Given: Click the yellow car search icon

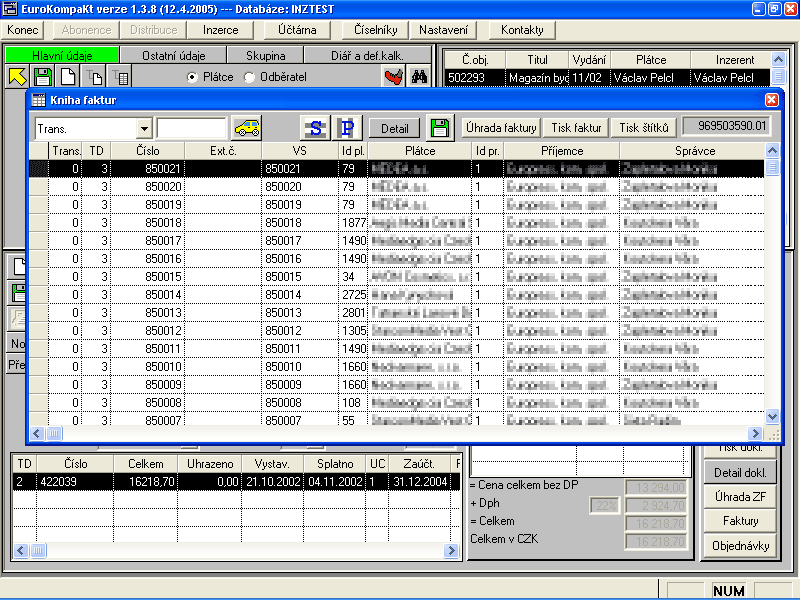Looking at the screenshot, I should click(246, 128).
